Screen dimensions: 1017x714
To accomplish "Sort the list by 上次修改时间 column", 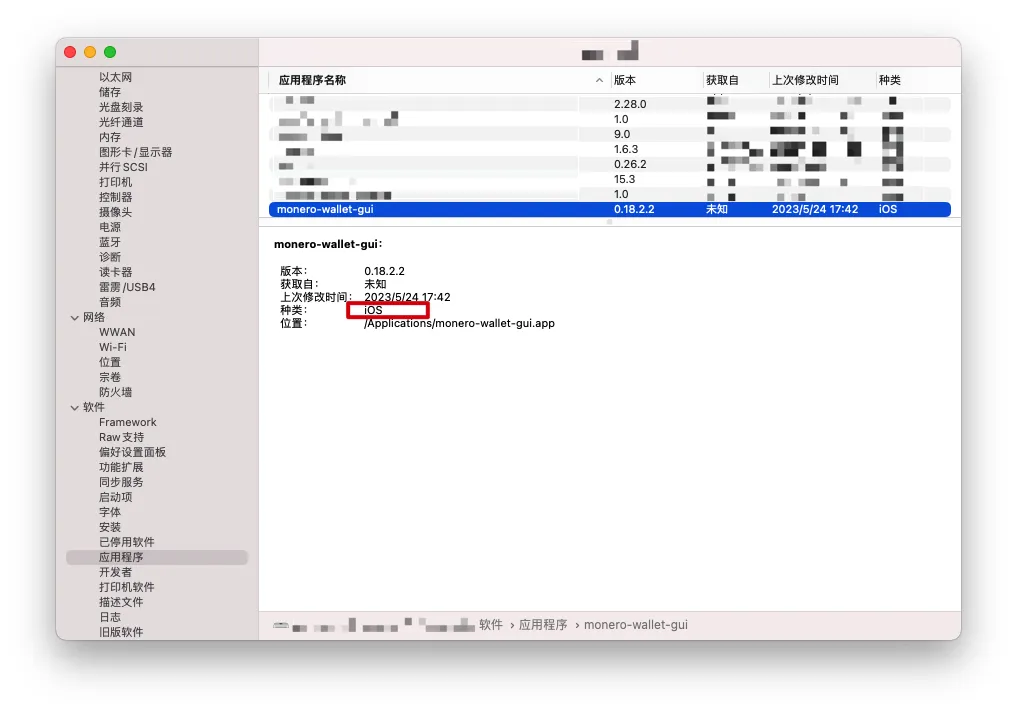I will coord(805,80).
